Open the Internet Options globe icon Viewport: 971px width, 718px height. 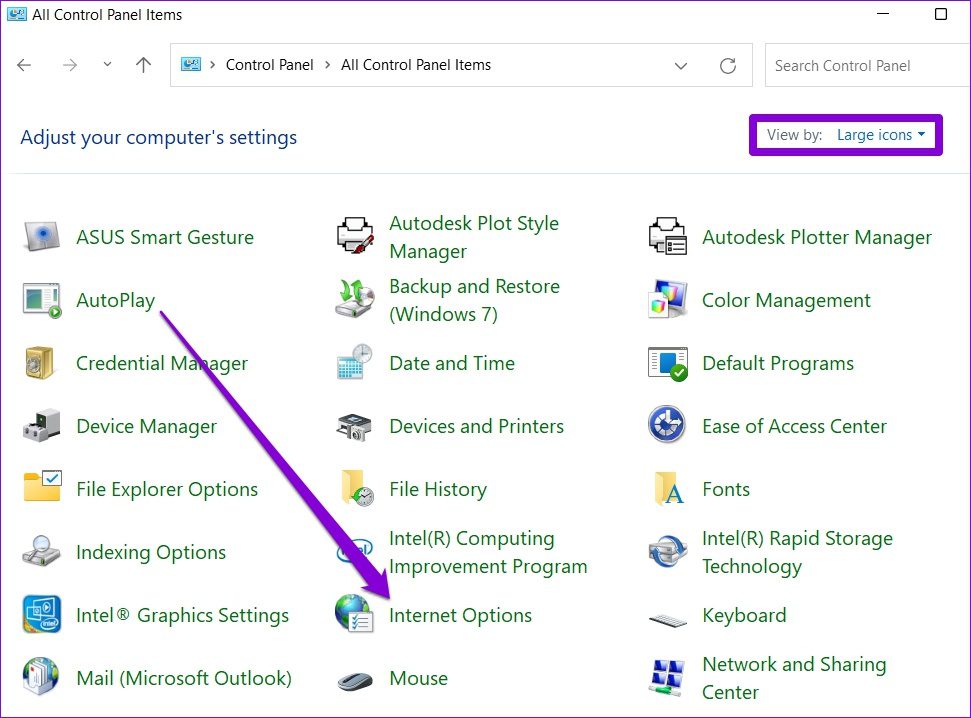(x=354, y=615)
